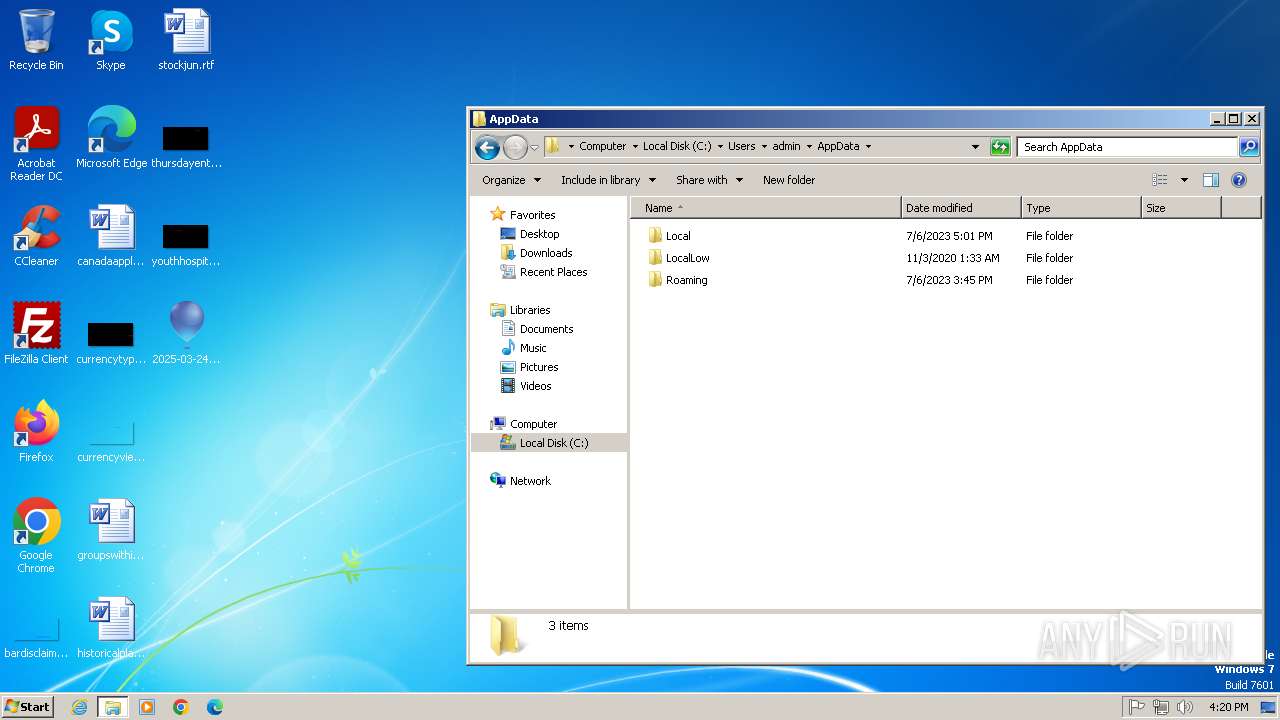The height and width of the screenshot is (720, 1280).
Task: Expand the admin breadcrumb arrow
Action: (809, 147)
